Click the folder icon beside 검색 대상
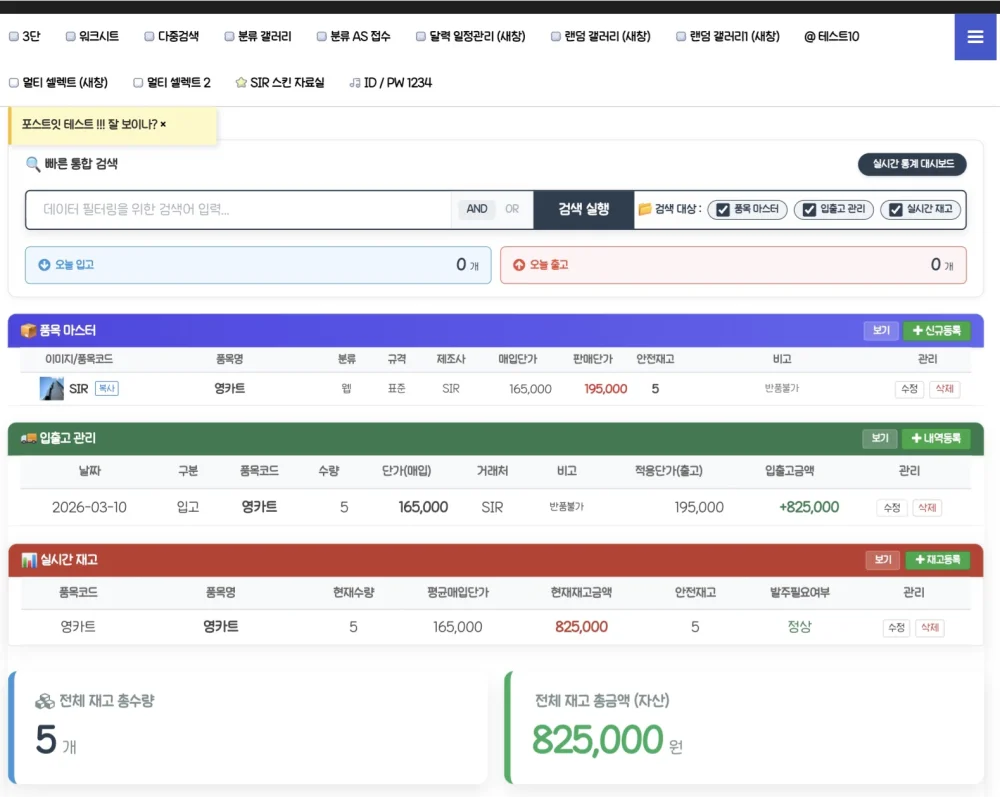Screen dimensions: 1000x797 click(645, 209)
